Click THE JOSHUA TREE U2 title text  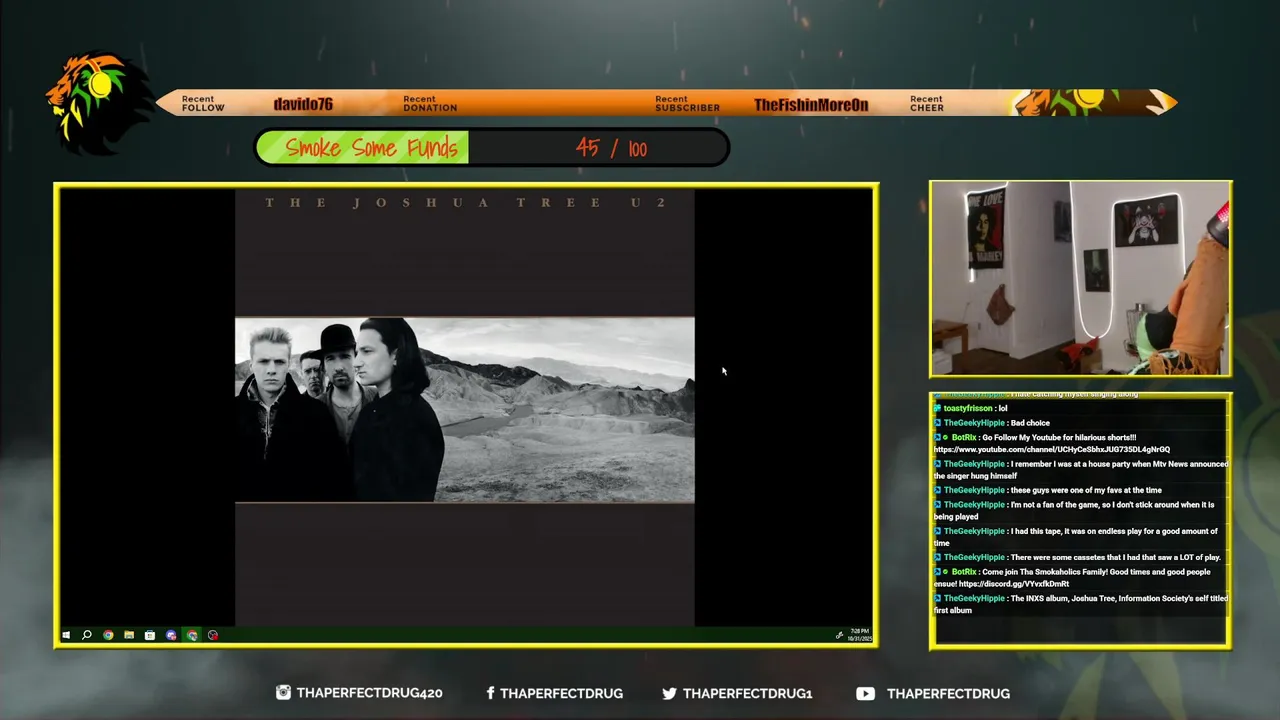point(465,203)
